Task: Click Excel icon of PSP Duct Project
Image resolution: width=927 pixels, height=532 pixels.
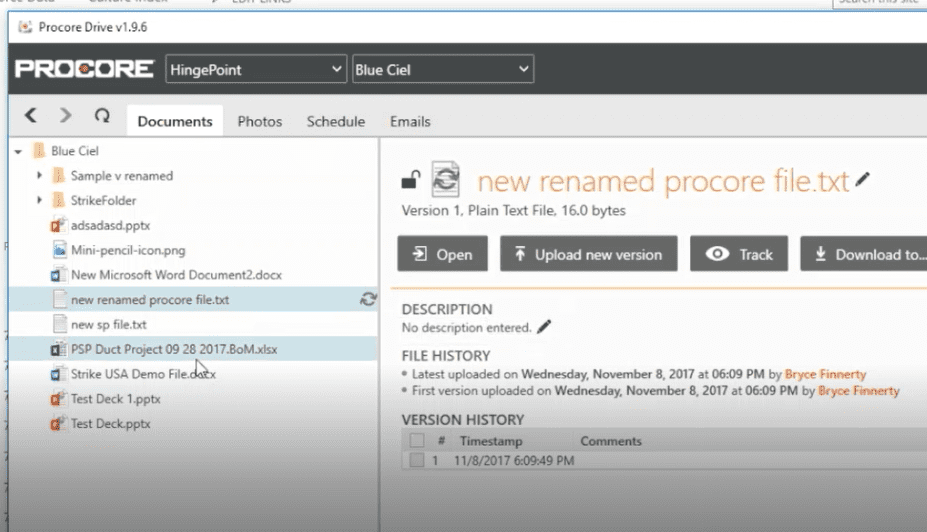Action: coord(58,349)
